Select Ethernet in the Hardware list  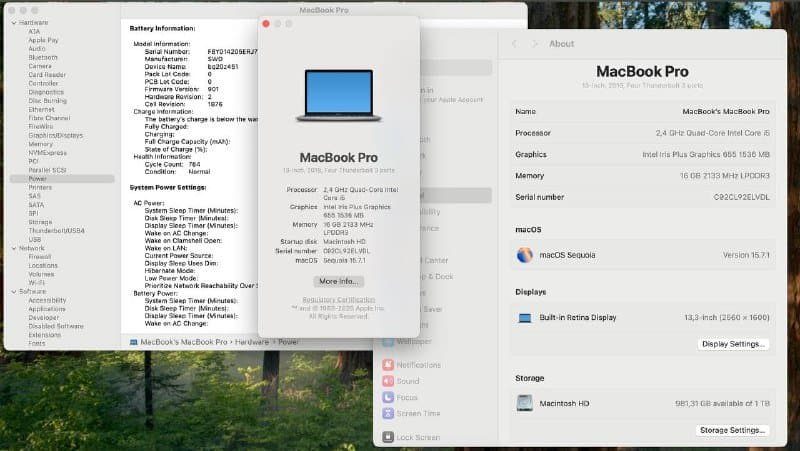pyautogui.click(x=41, y=109)
